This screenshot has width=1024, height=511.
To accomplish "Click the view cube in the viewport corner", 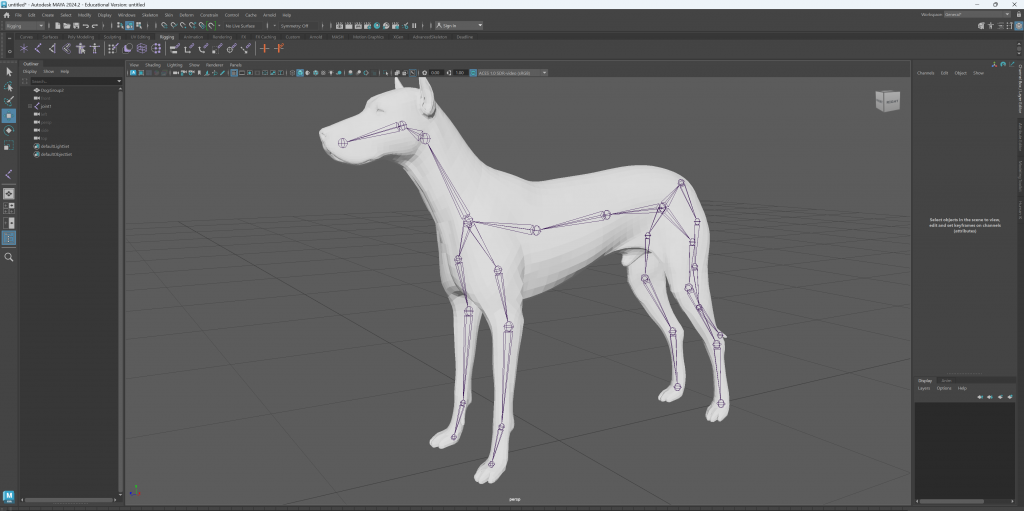I will (888, 101).
